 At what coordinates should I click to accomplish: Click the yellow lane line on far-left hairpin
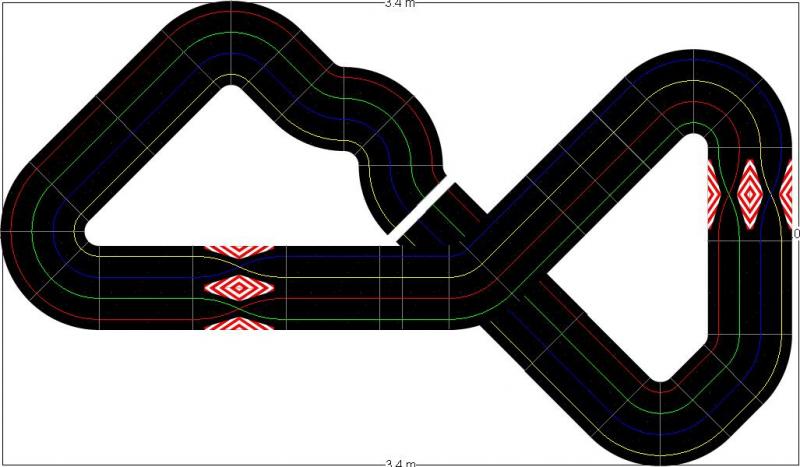(x=80, y=228)
